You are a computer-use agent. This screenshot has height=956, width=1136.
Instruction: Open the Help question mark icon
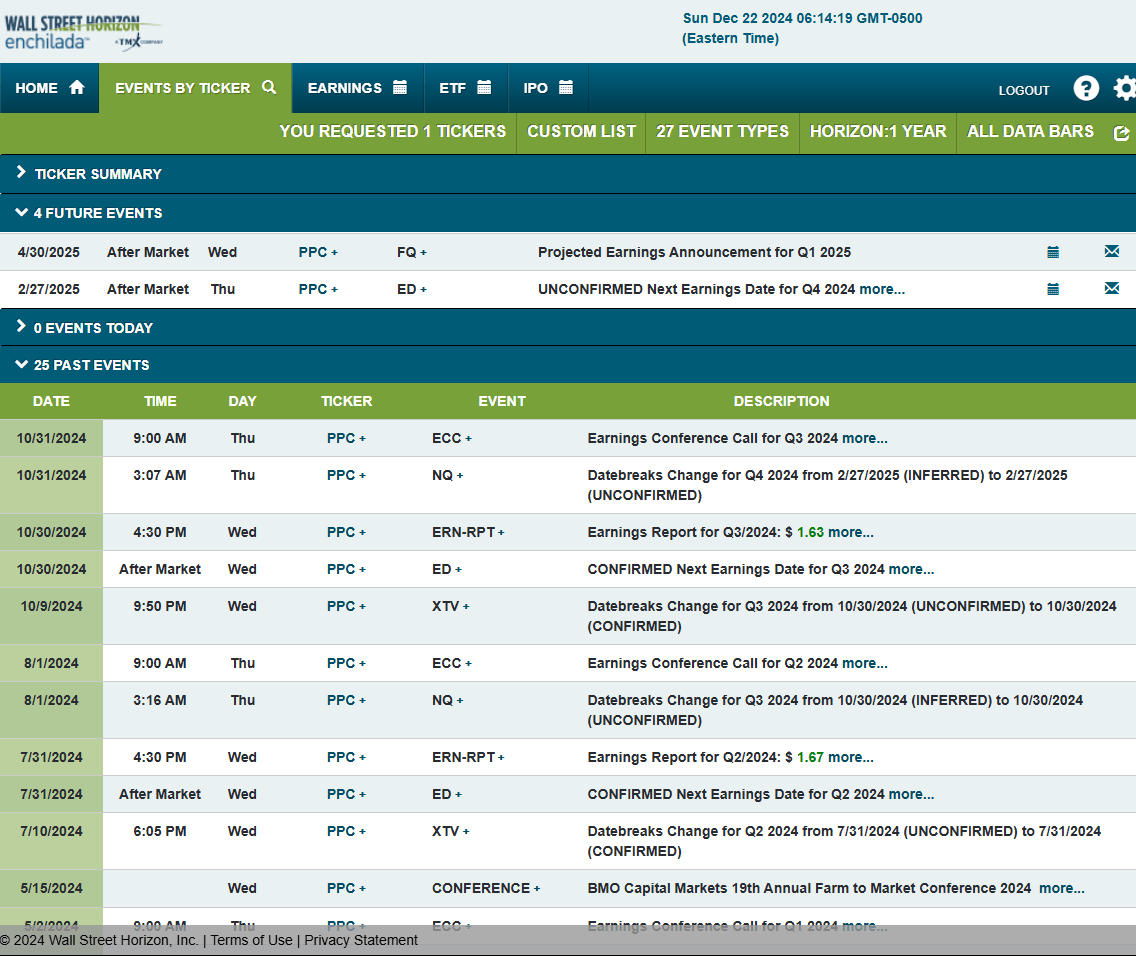(1086, 88)
